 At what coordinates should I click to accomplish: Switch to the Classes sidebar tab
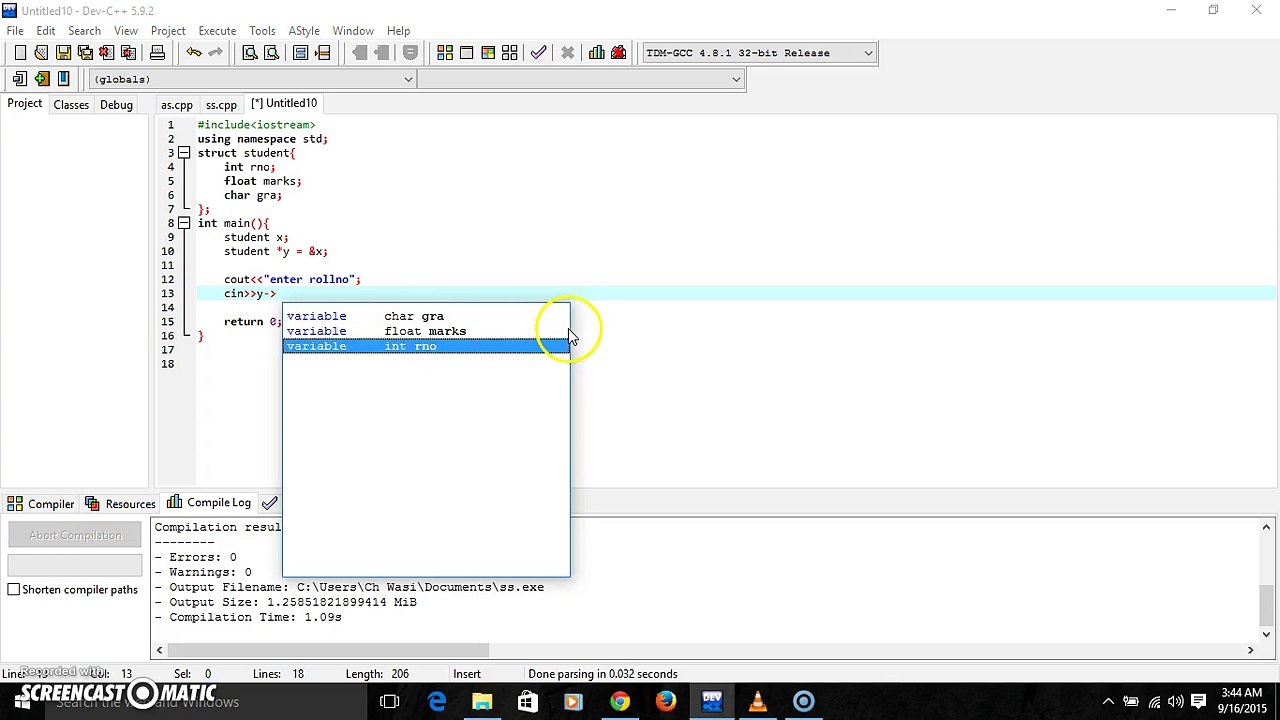[x=71, y=104]
